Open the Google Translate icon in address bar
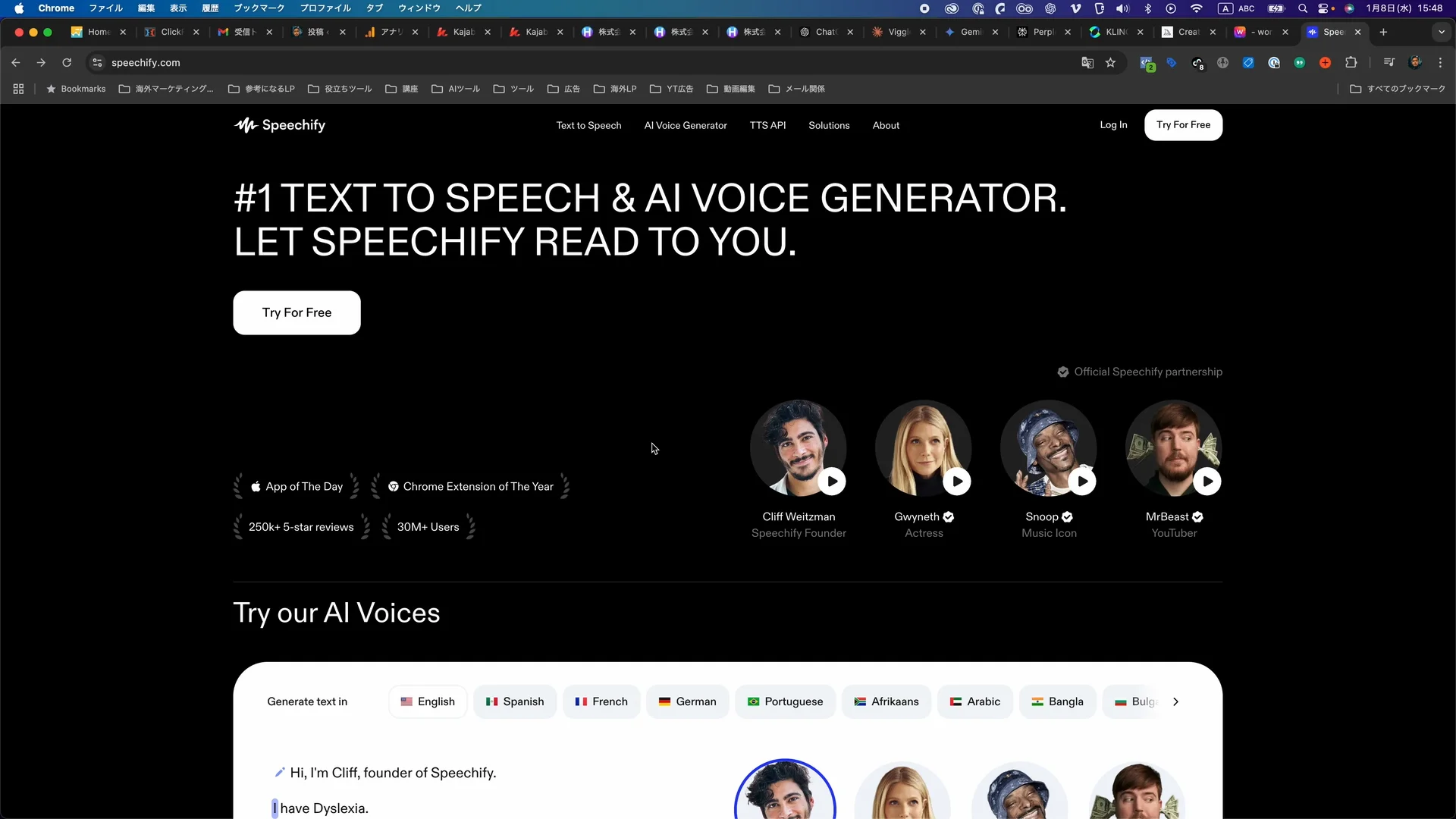Image resolution: width=1456 pixels, height=819 pixels. (1087, 63)
